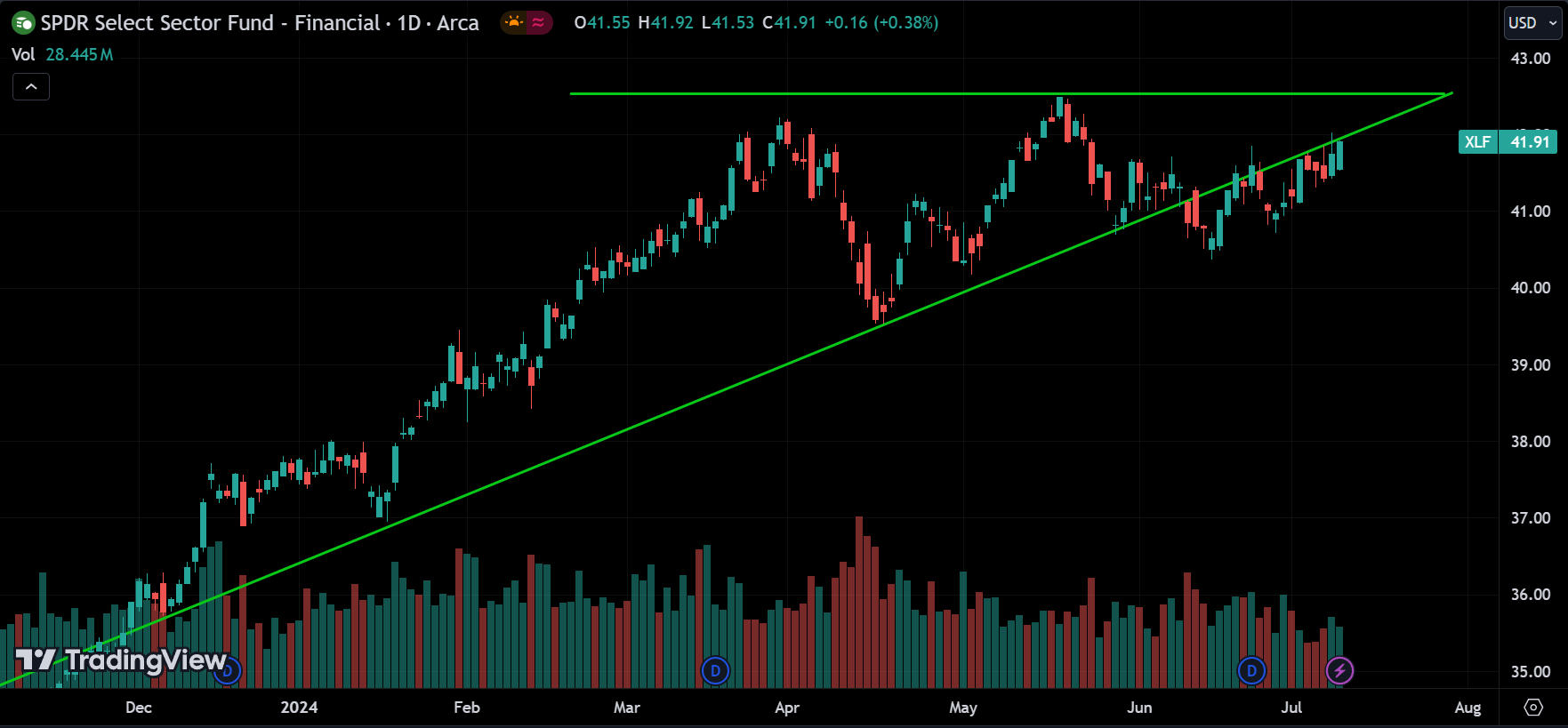Click the 2024 label on time axis
This screenshot has width=1568, height=728.
(x=299, y=708)
